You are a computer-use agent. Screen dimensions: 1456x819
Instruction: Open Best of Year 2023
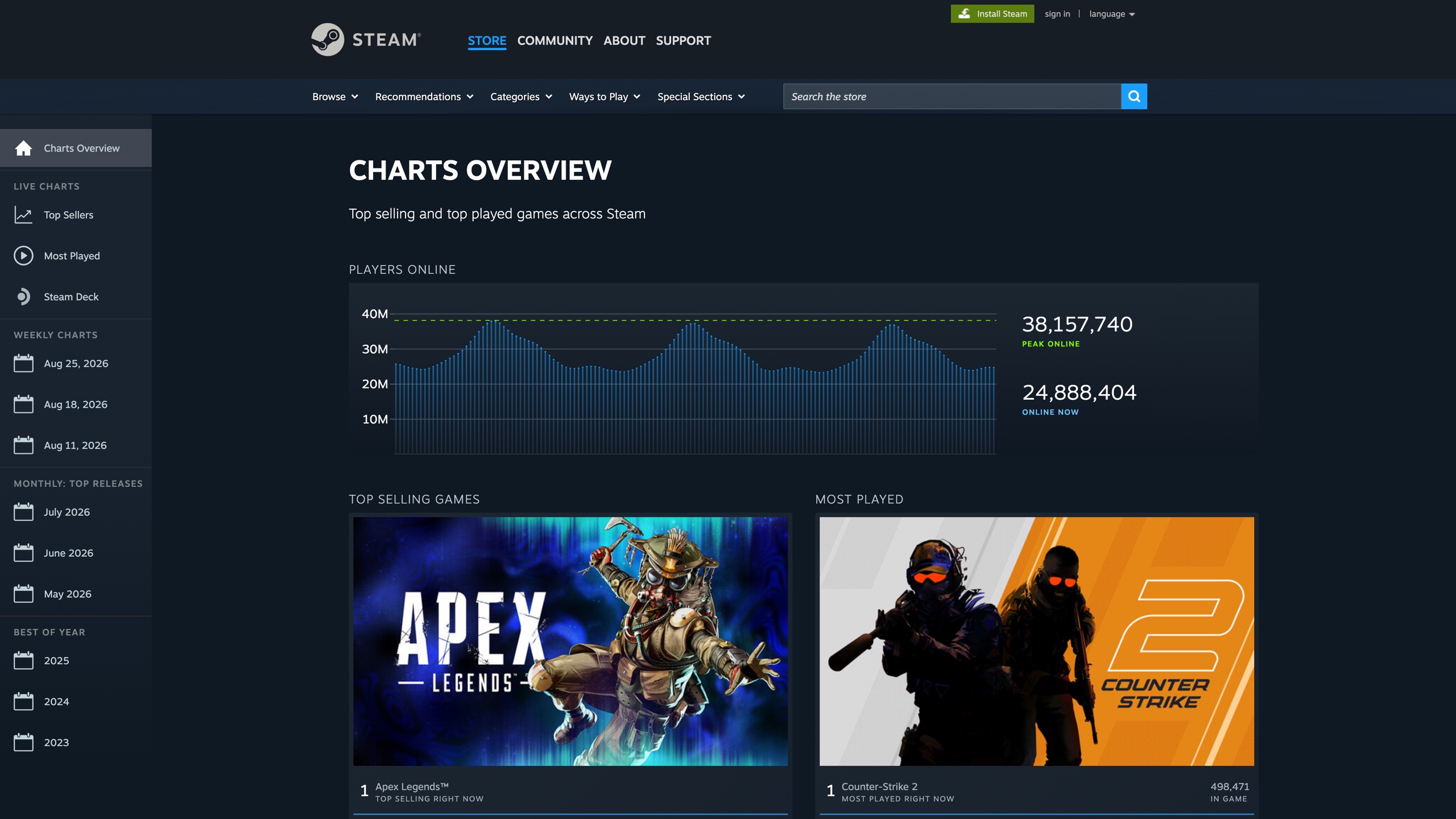click(x=76, y=742)
